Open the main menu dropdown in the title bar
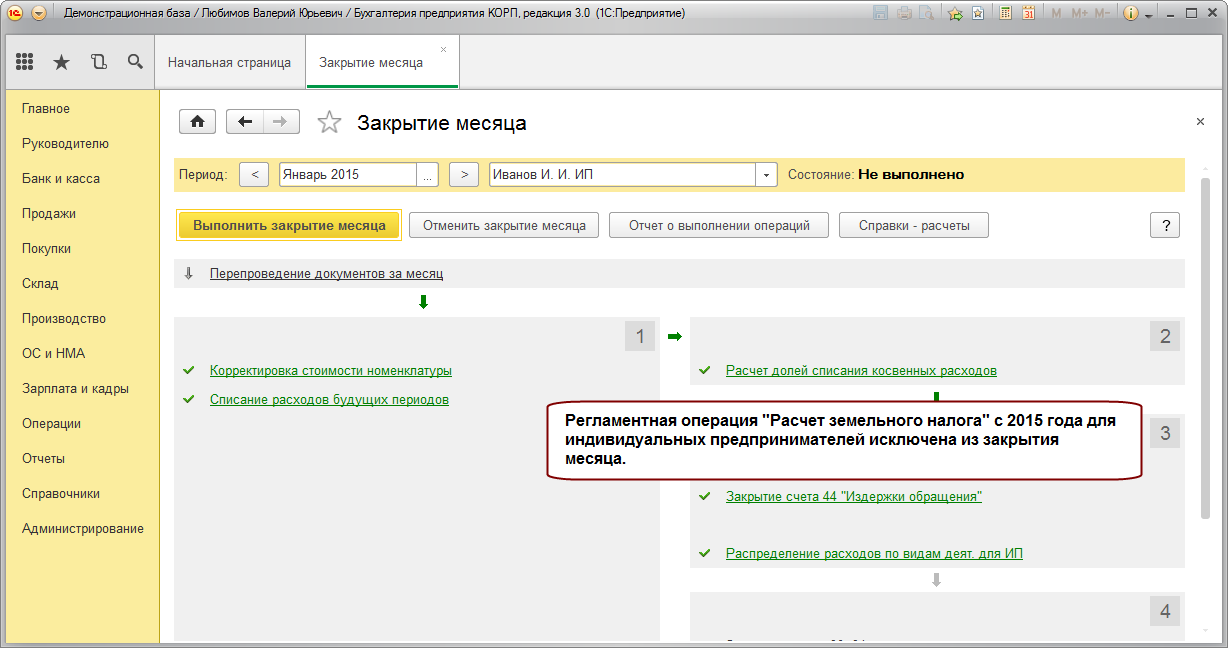 click(38, 14)
